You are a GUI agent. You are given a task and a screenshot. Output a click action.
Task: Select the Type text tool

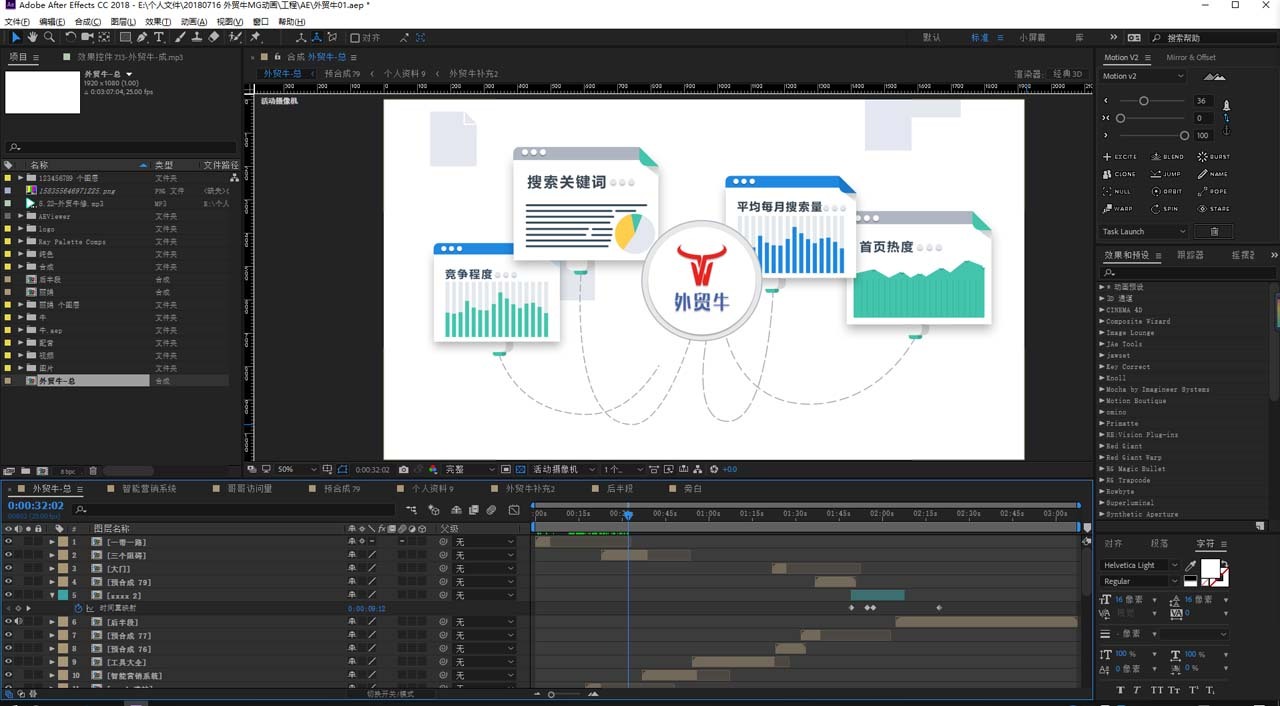[x=158, y=37]
